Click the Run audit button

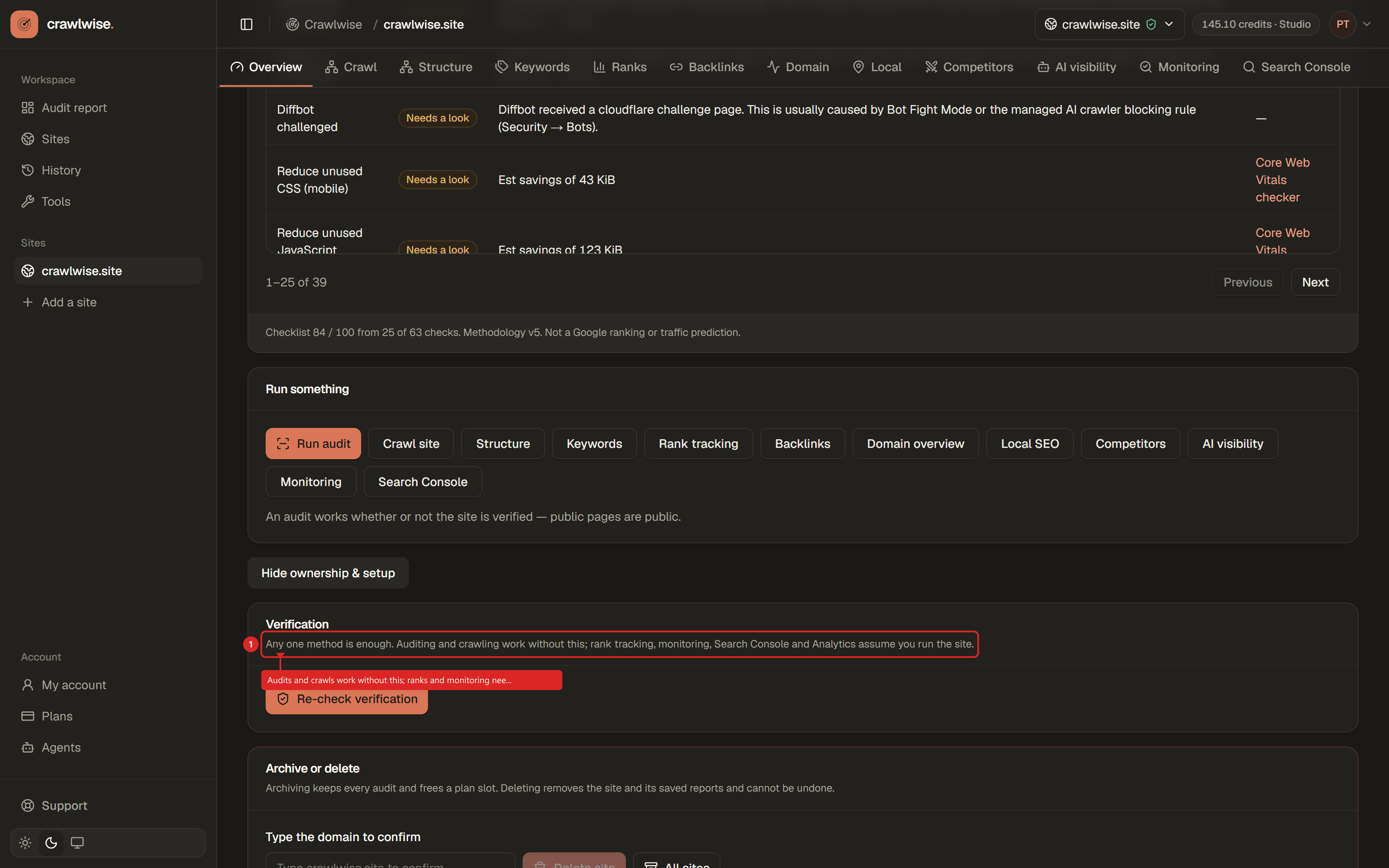pyautogui.click(x=313, y=444)
